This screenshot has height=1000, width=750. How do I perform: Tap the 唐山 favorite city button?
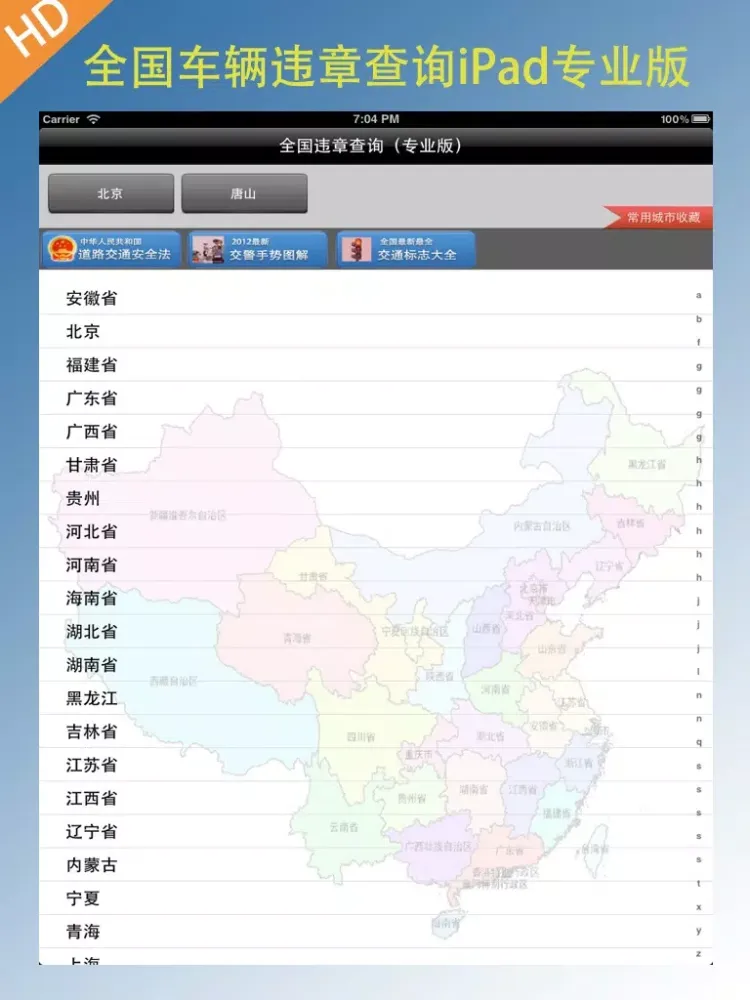[244, 193]
